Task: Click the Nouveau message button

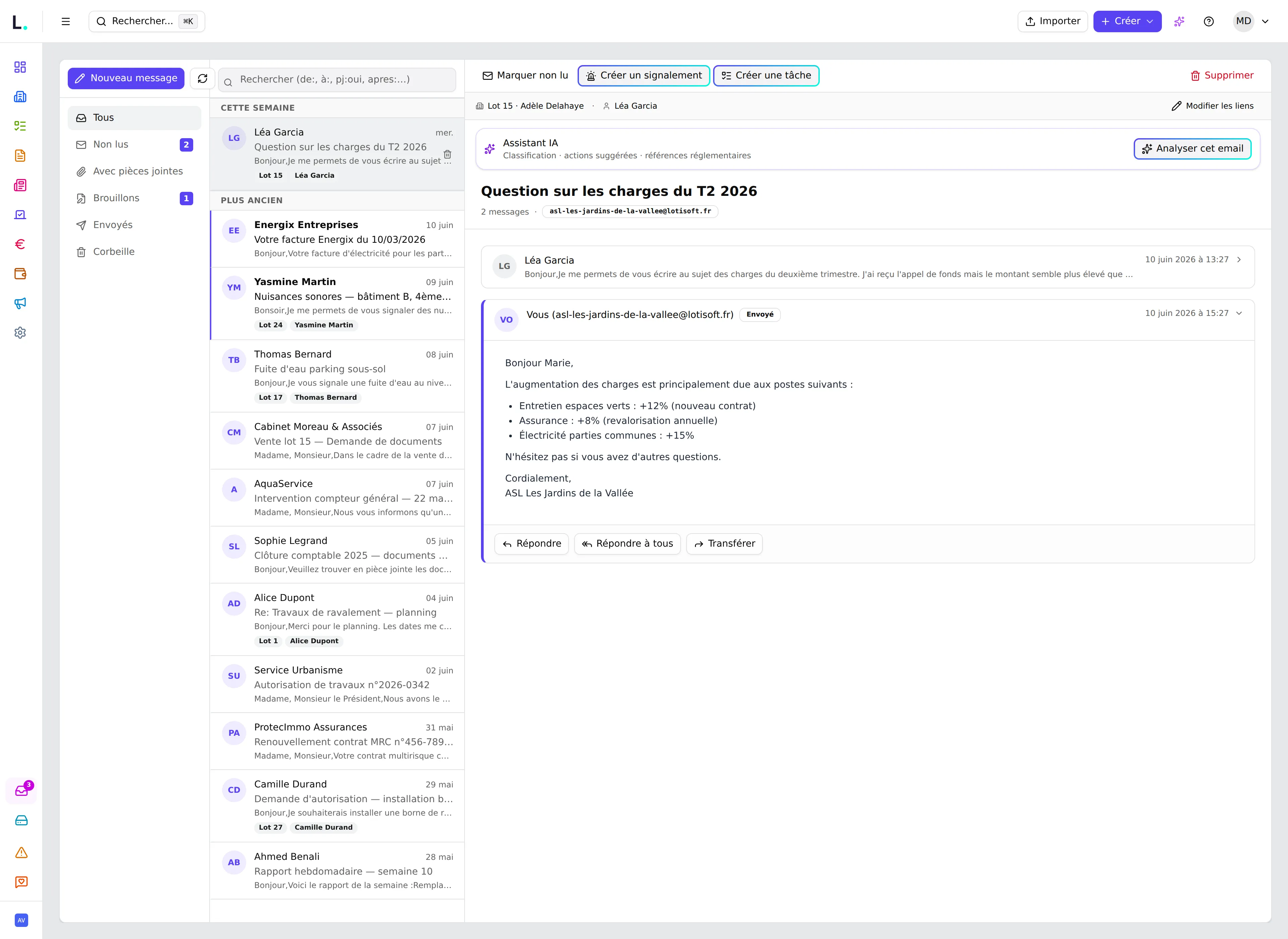Action: coord(126,78)
